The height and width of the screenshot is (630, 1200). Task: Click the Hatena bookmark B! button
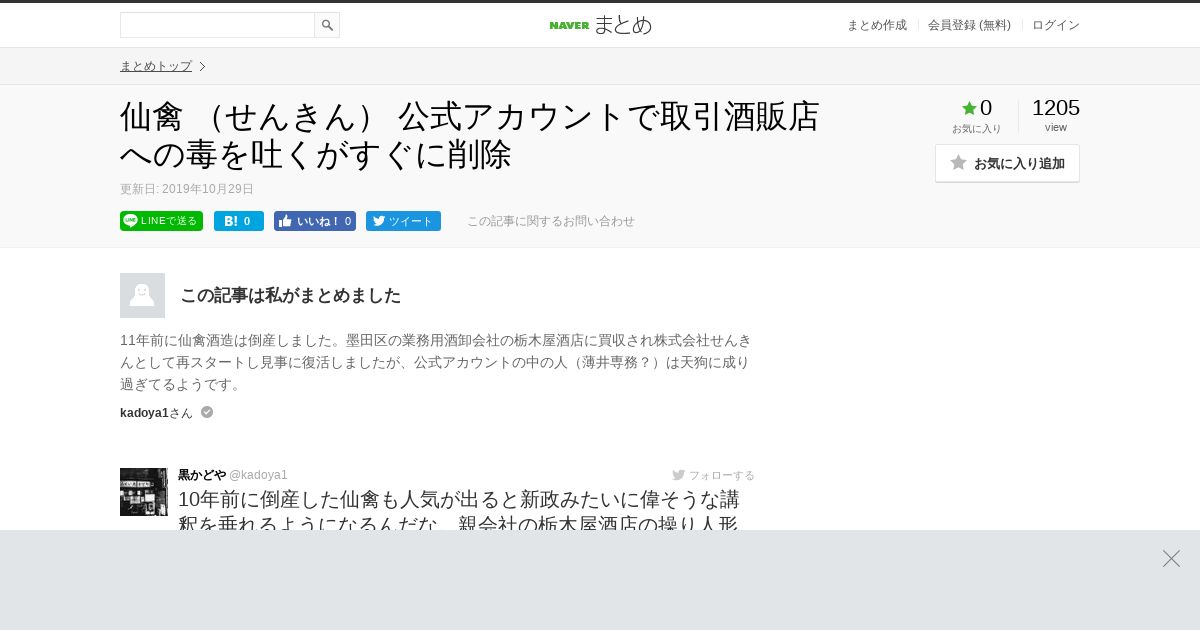(x=239, y=221)
